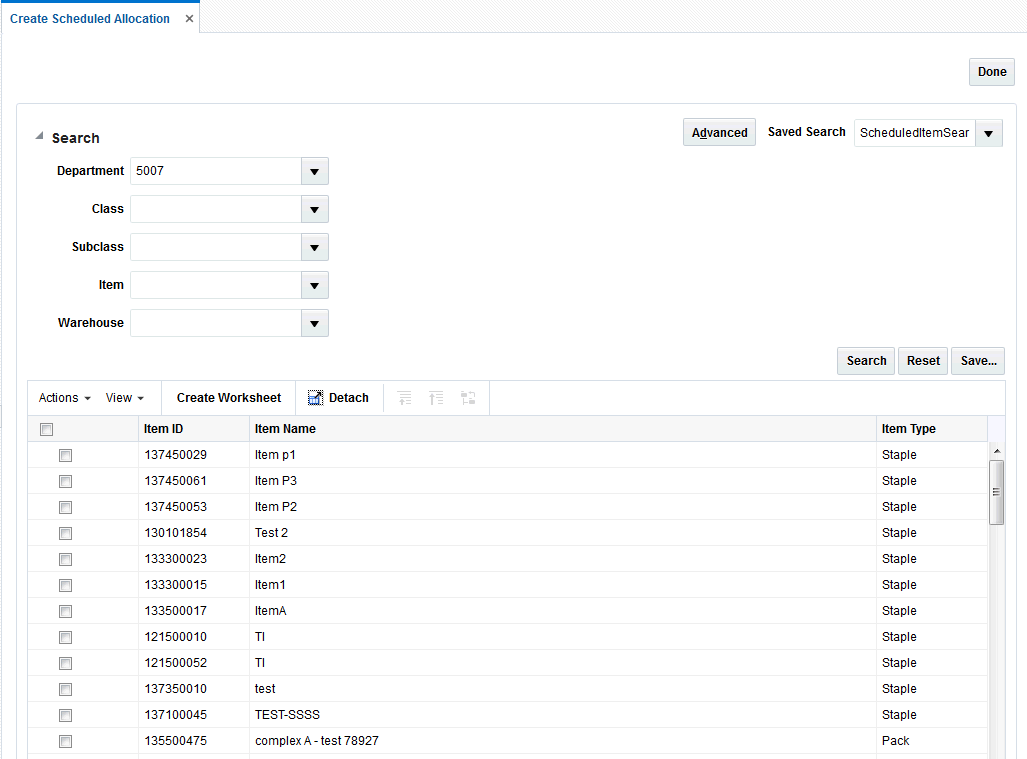The image size is (1027, 759).
Task: Open the ScheduledItemSear saved search dropdown
Action: click(988, 132)
